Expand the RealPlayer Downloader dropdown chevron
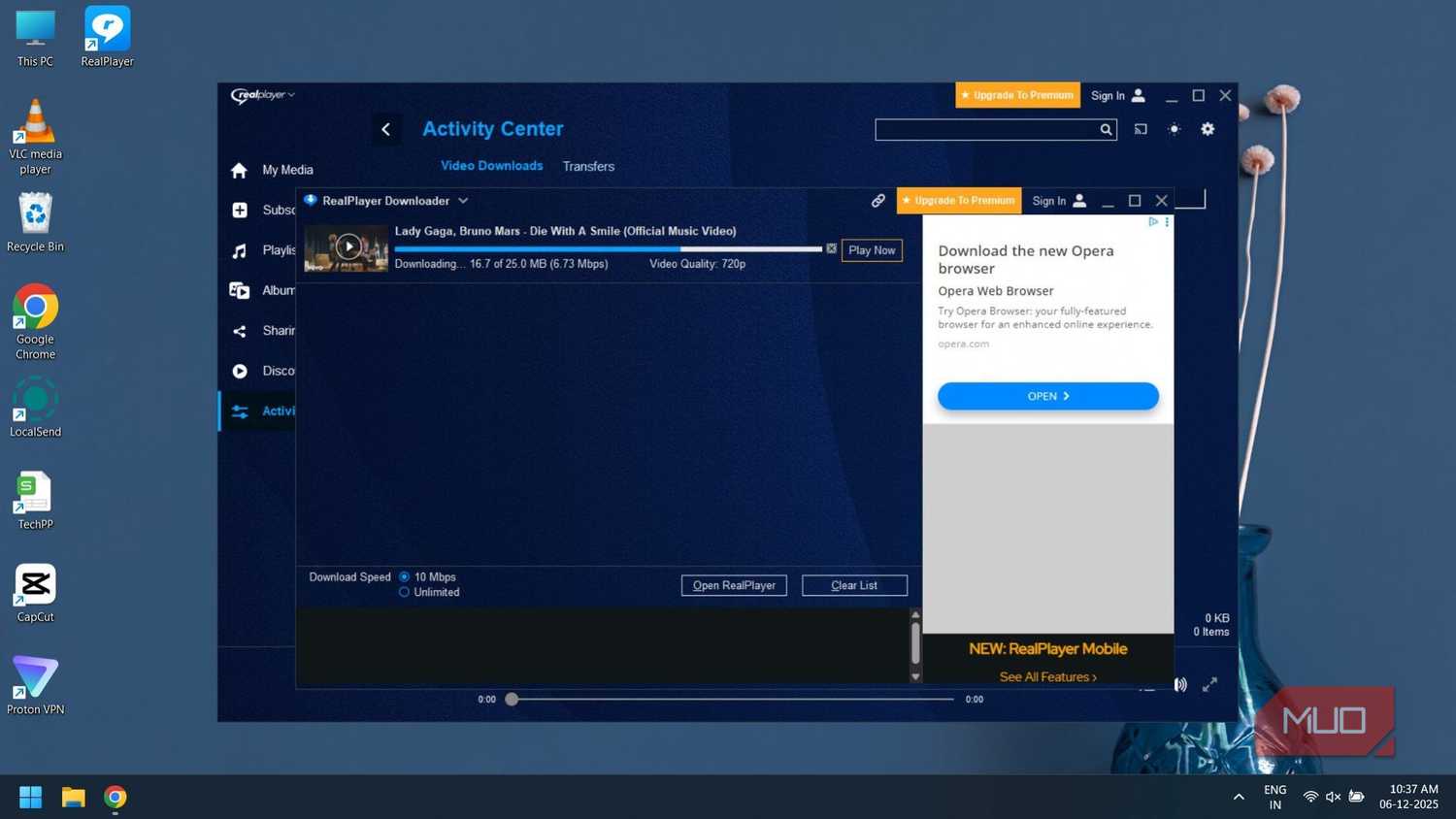The image size is (1456, 819). coord(463,201)
